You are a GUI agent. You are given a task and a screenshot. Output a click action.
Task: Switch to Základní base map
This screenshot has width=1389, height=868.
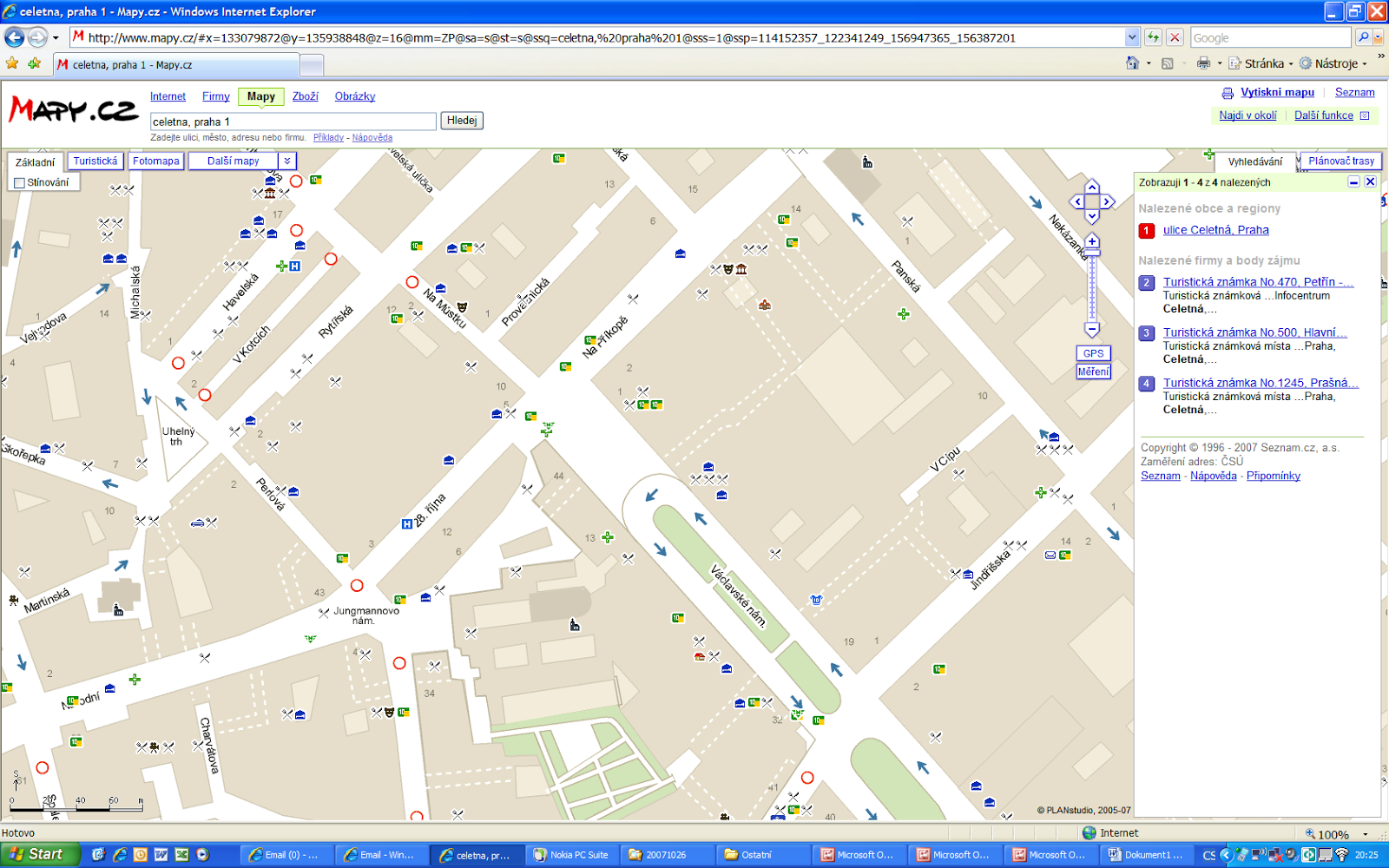pos(36,162)
